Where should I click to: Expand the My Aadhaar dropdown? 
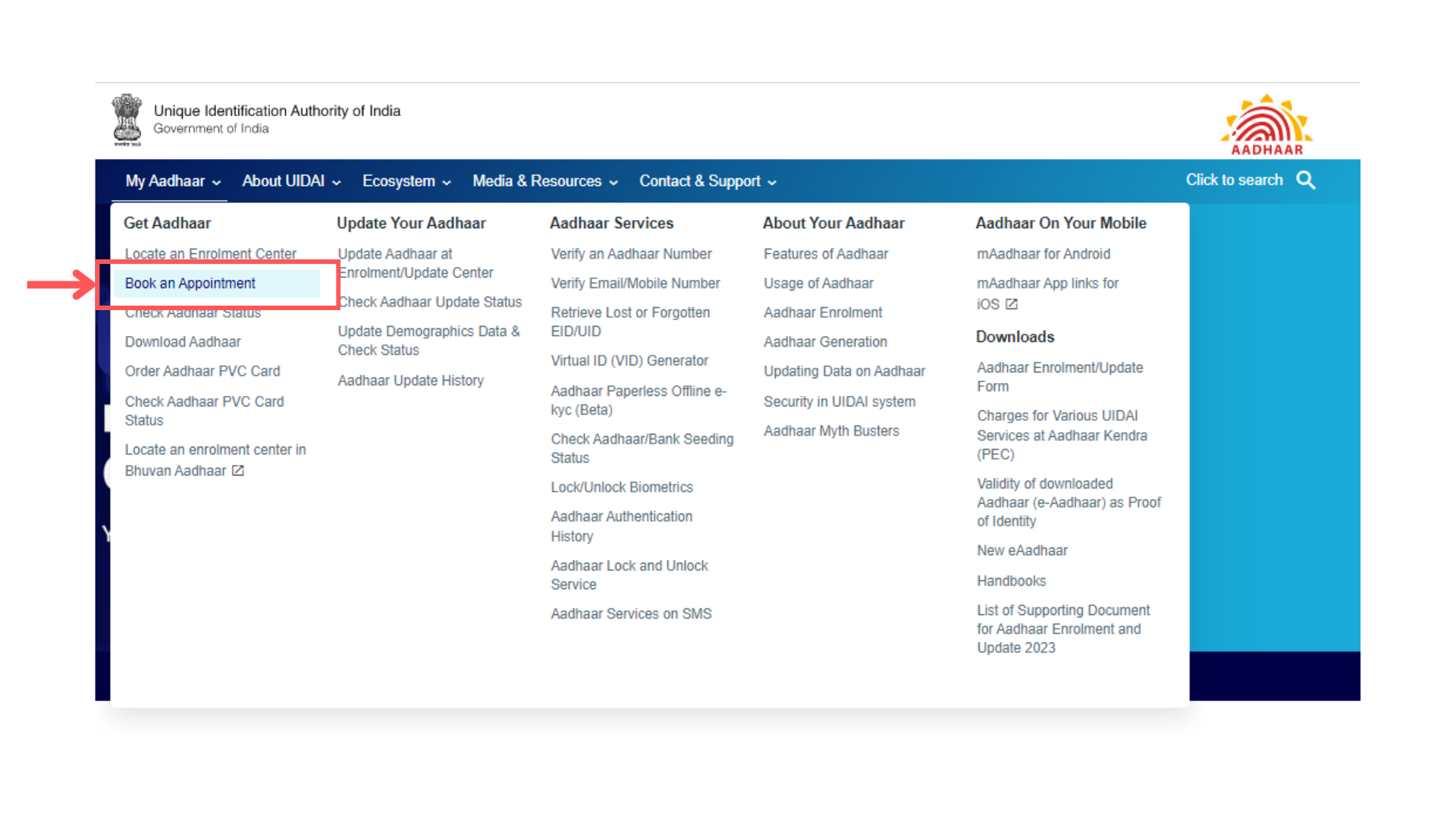click(x=172, y=181)
